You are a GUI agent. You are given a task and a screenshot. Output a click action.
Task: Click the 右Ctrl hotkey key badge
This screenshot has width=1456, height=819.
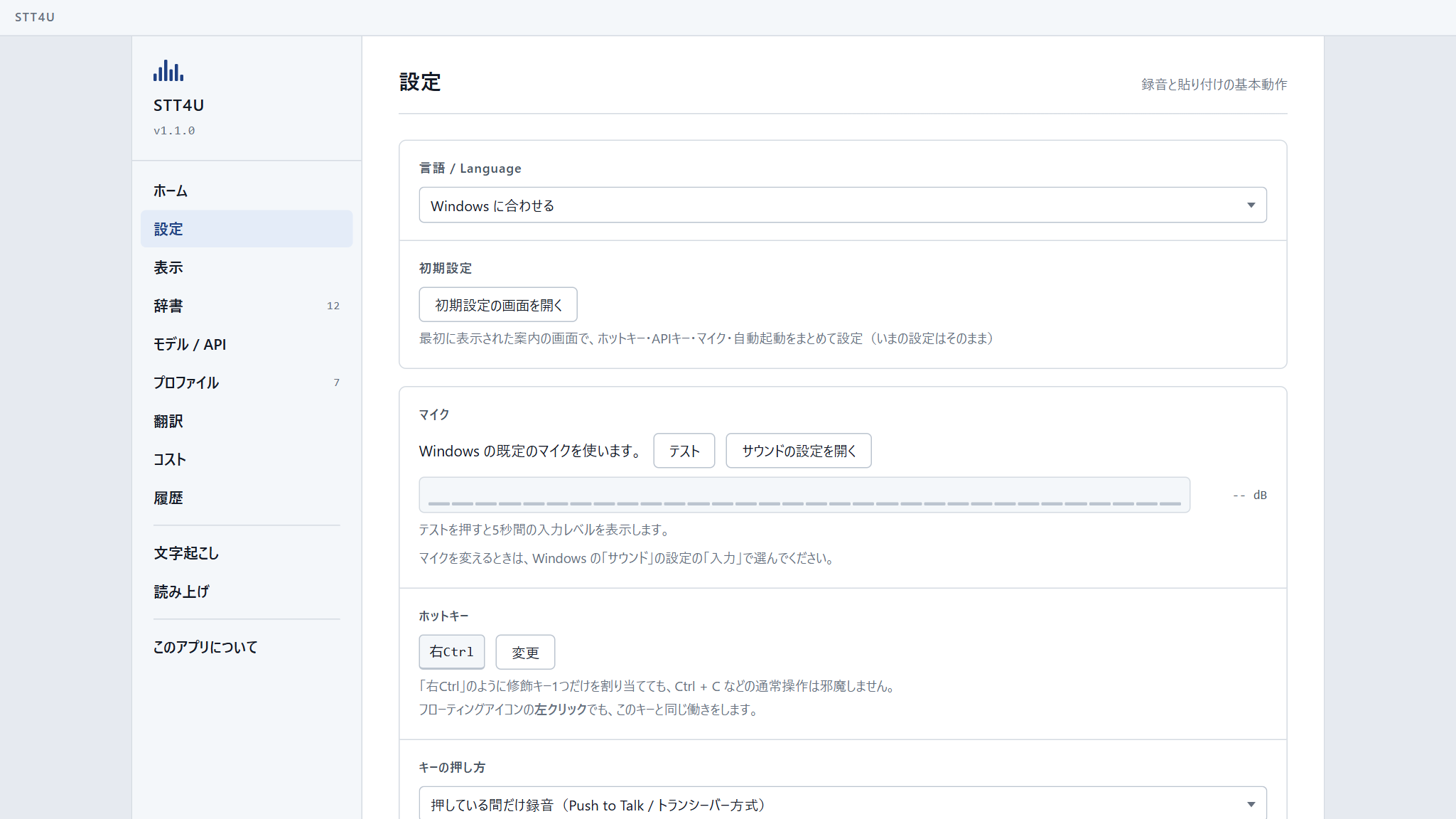pyautogui.click(x=452, y=652)
